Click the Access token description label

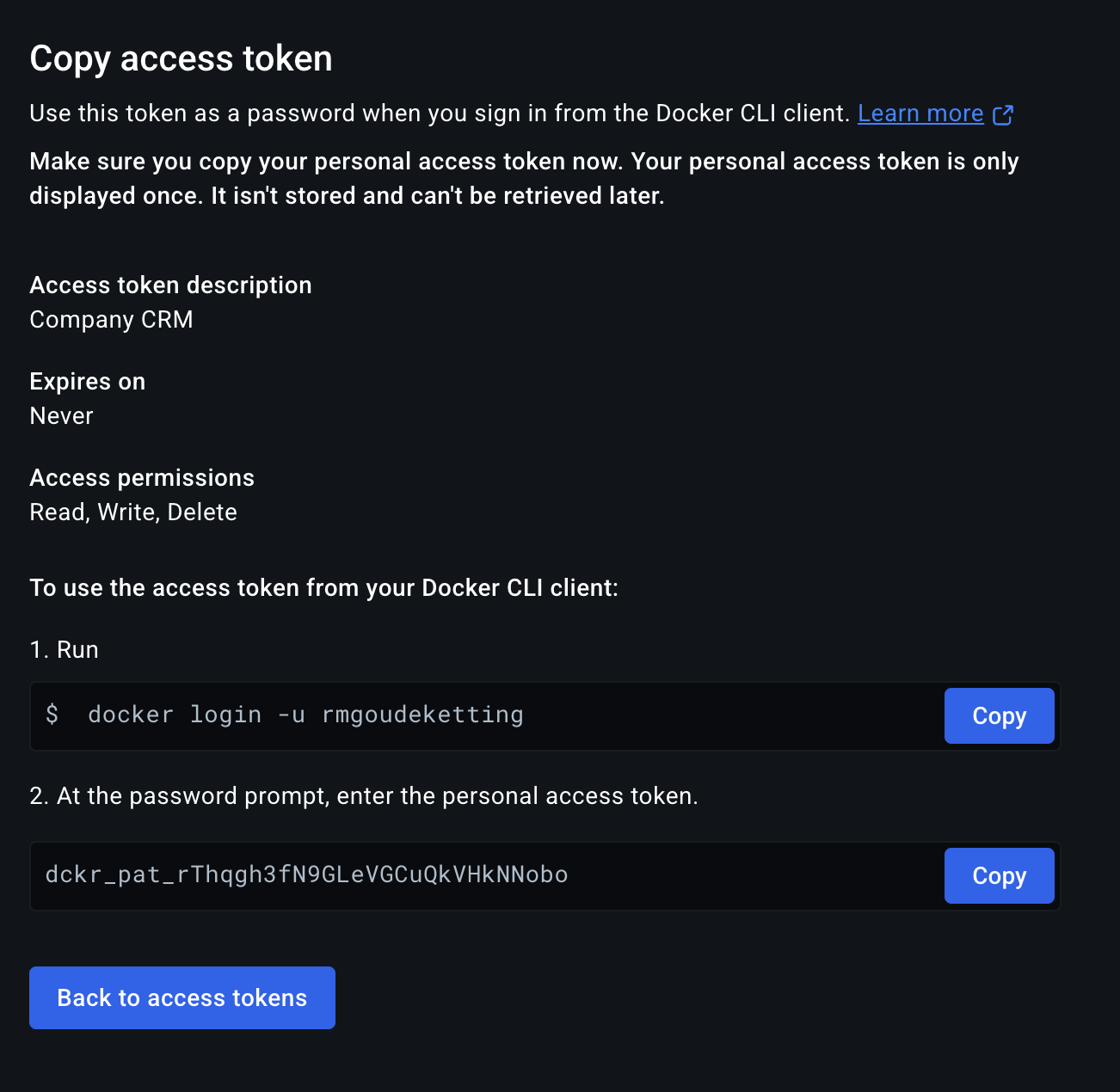(170, 285)
